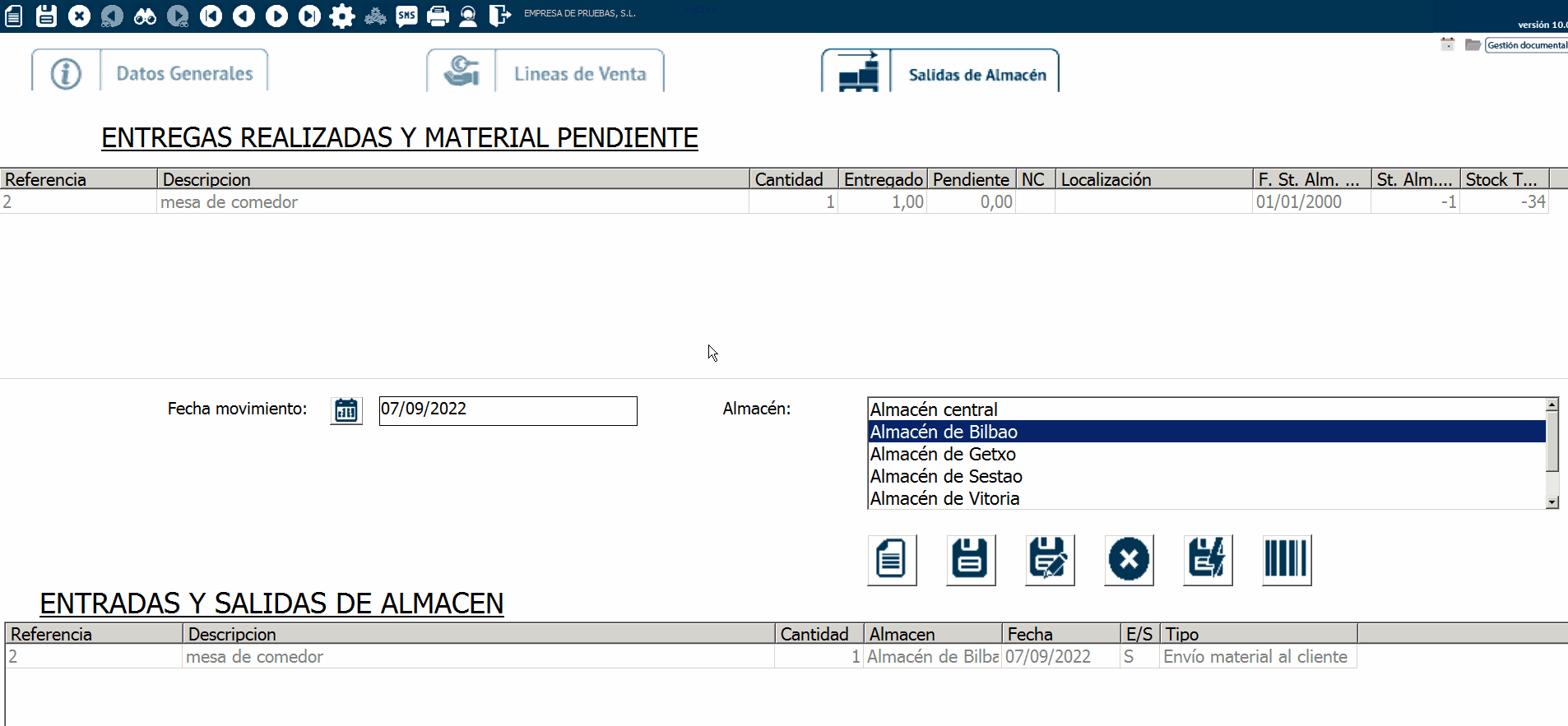The width and height of the screenshot is (1568, 726).
Task: Click the Gestión documental button
Action: [1526, 45]
